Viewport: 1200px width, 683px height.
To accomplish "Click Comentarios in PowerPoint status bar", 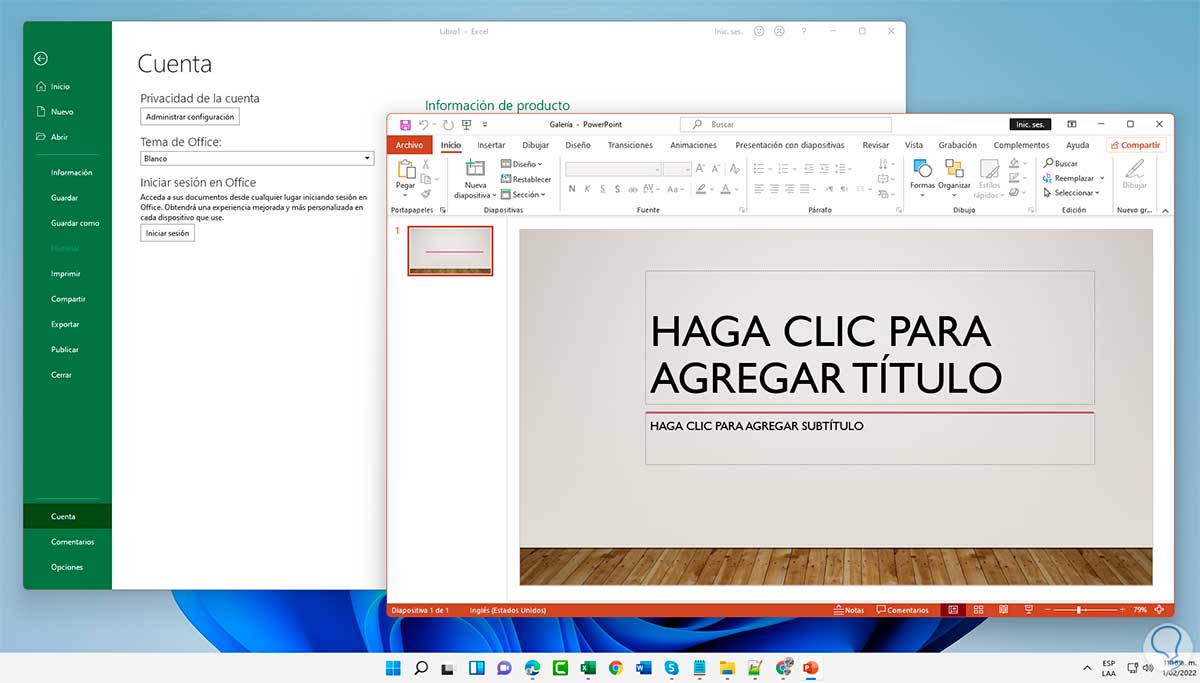I will 903,610.
